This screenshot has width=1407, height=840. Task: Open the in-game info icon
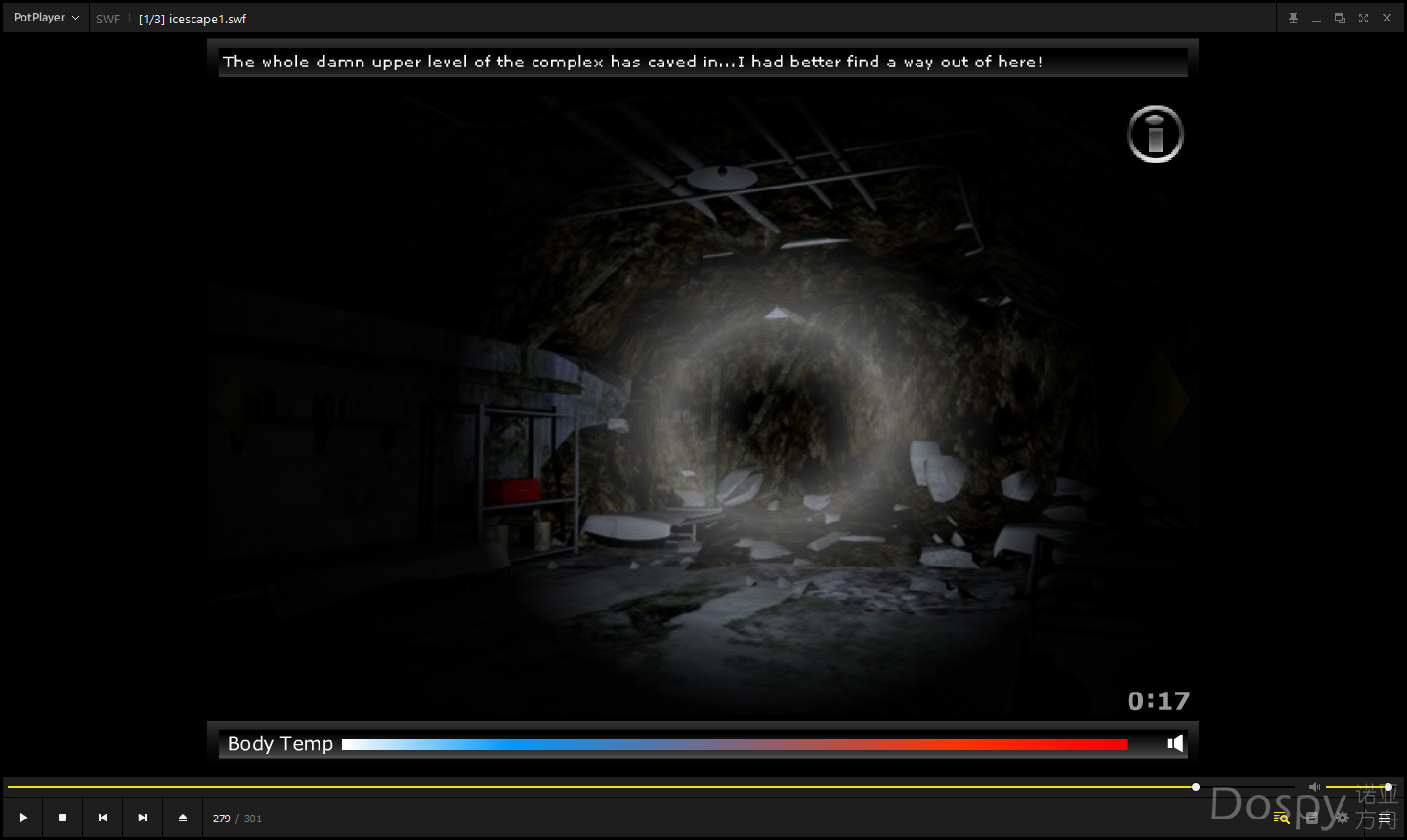[x=1156, y=134]
